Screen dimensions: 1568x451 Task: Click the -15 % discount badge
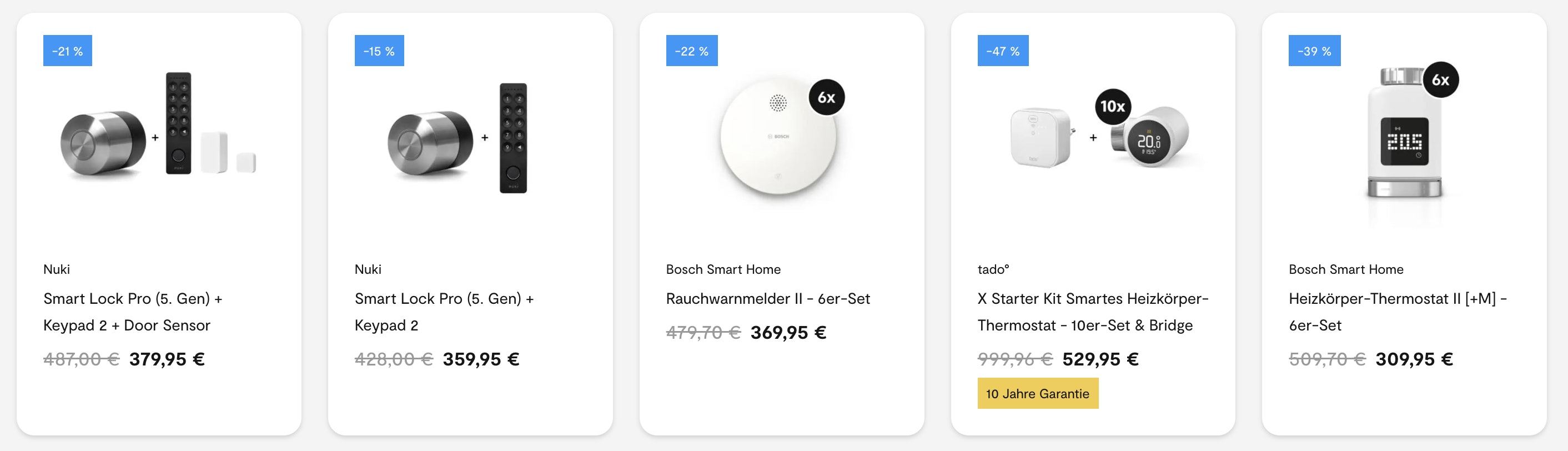(379, 51)
